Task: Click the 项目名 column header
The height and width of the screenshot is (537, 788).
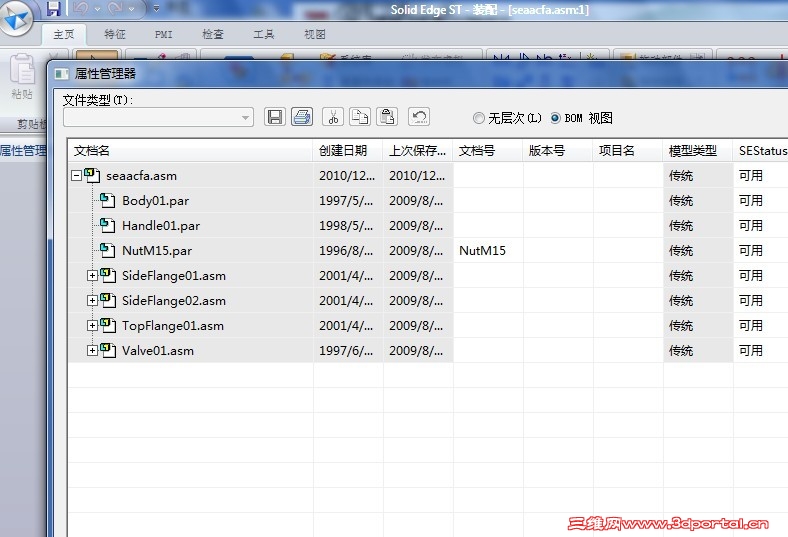Action: (628, 150)
